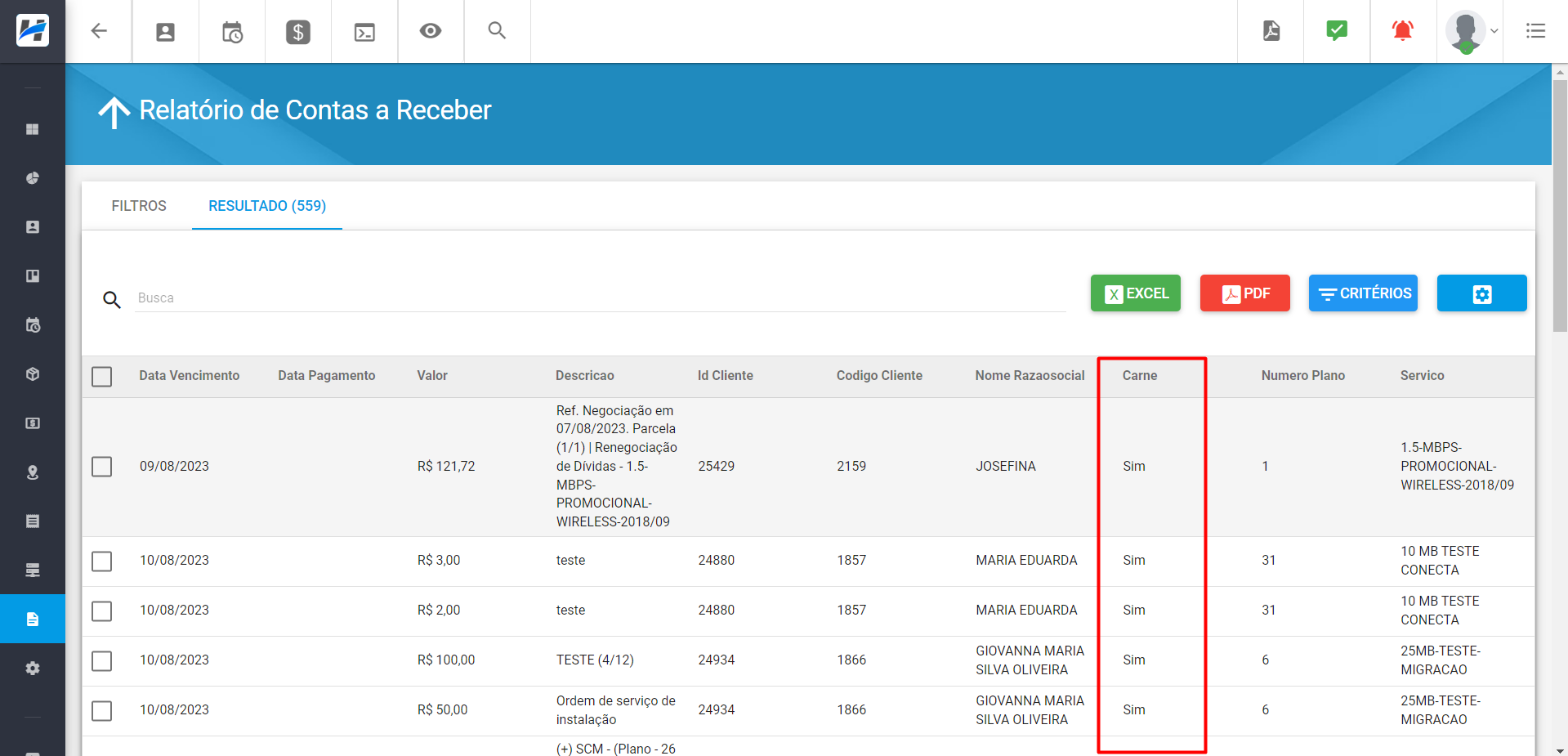The height and width of the screenshot is (756, 1568).
Task: Sort by Data Vencimento column header
Action: point(190,376)
